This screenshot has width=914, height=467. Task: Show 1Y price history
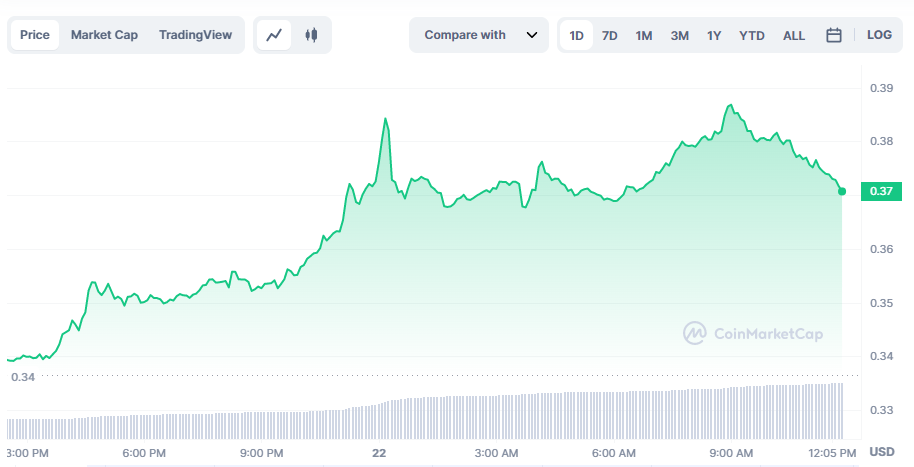pyautogui.click(x=714, y=35)
